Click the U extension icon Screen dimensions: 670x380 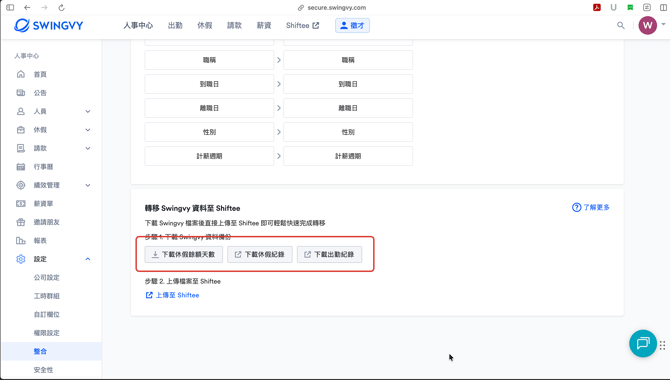click(x=614, y=7)
